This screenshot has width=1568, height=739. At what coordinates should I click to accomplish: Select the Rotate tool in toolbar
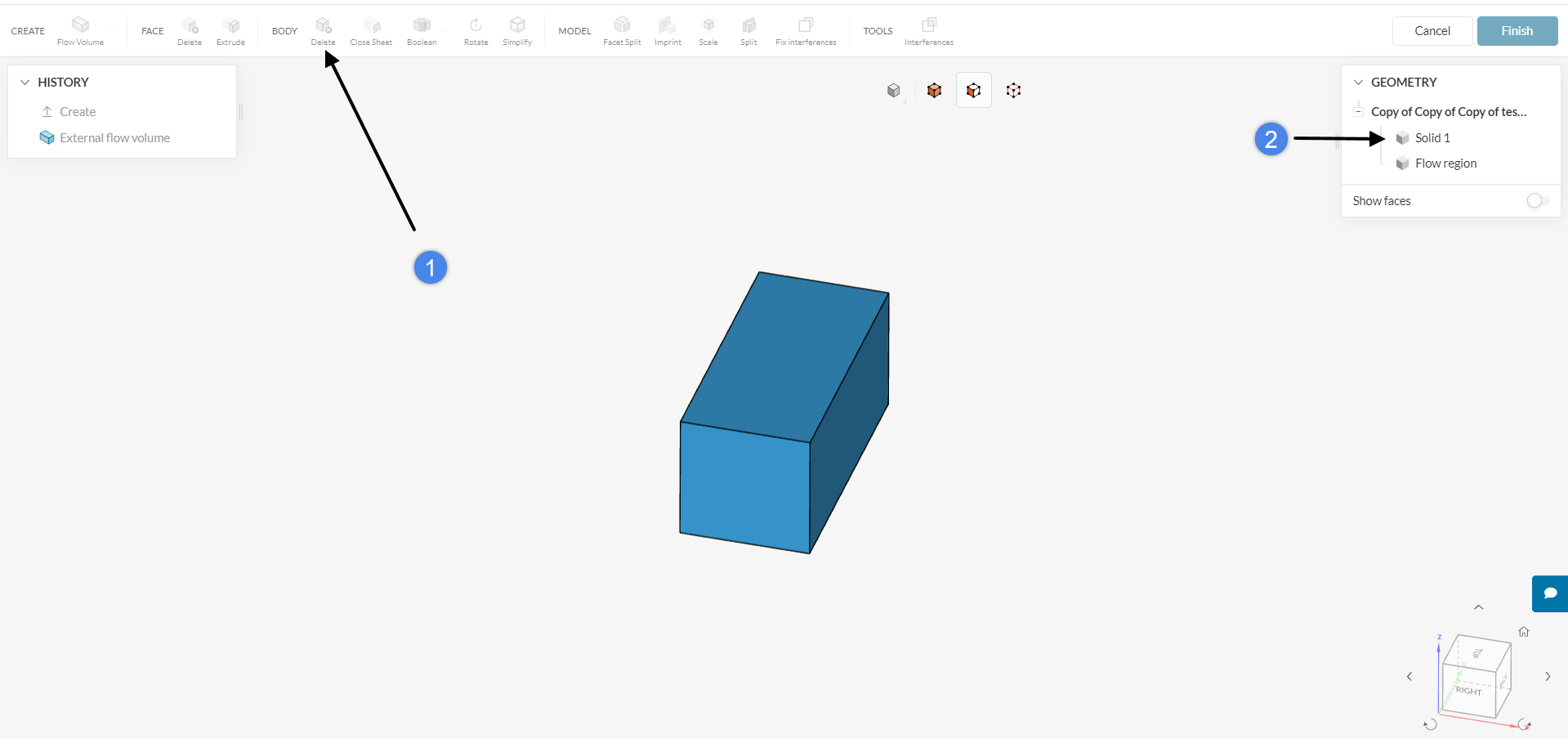476,26
